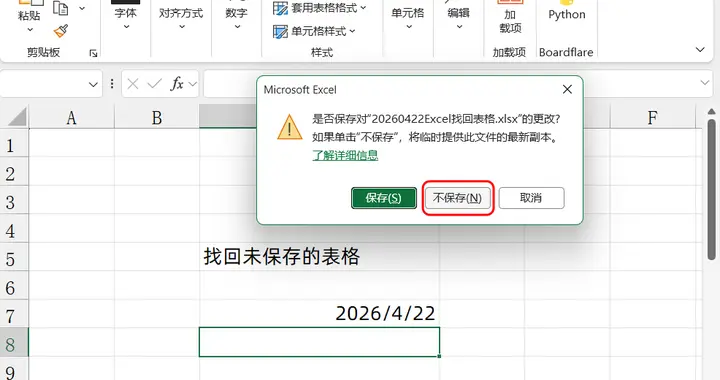Select column F header
The height and width of the screenshot is (380, 720).
click(652, 117)
